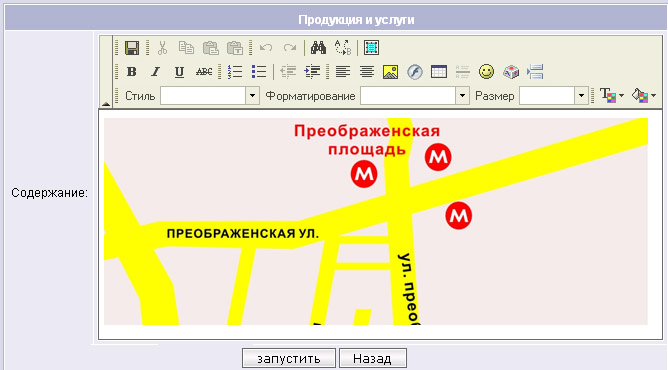Insert a smiley emoticon
The image size is (668, 370).
click(x=486, y=72)
